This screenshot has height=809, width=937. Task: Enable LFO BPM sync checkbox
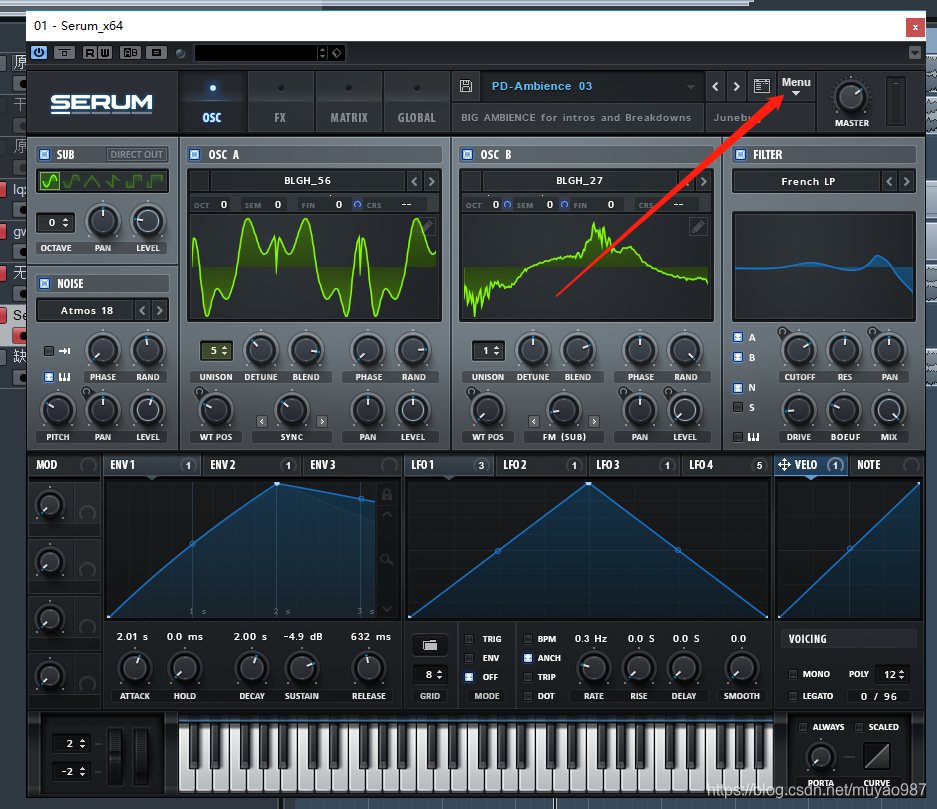528,639
